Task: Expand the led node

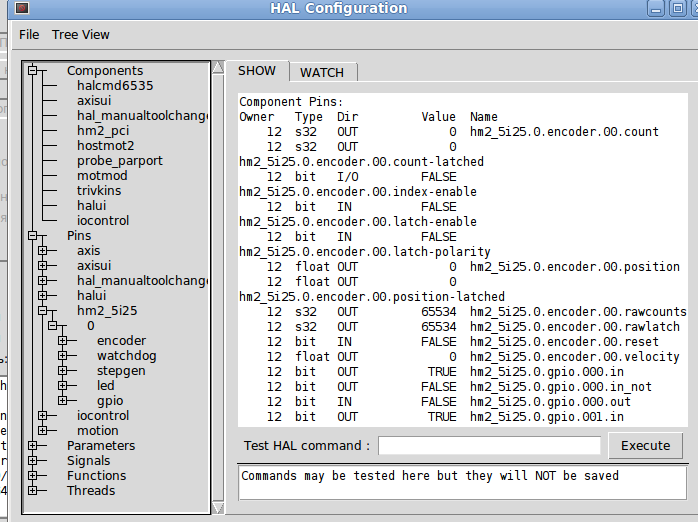Action: pos(63,386)
